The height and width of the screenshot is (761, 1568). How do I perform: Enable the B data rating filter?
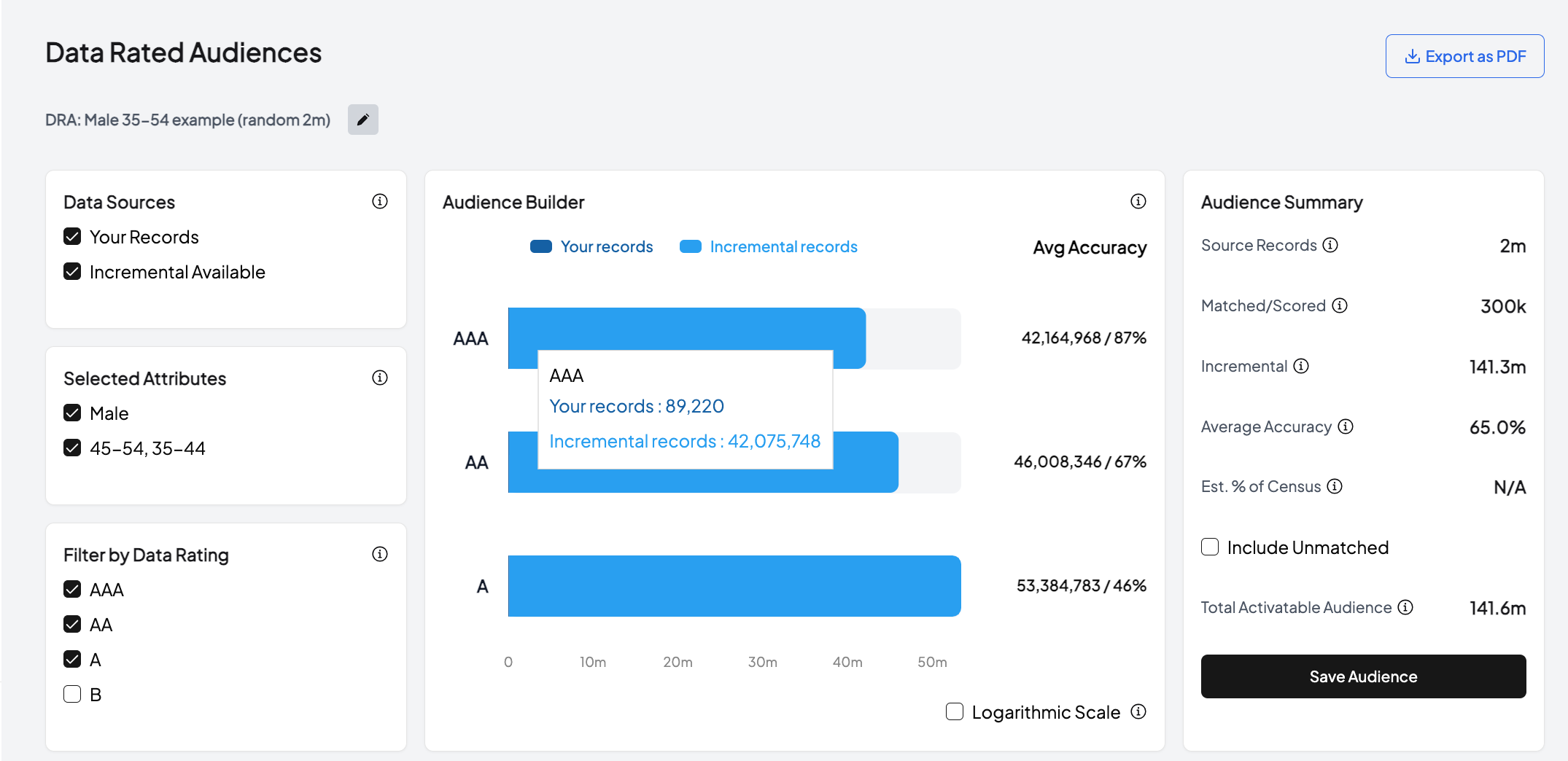(72, 694)
